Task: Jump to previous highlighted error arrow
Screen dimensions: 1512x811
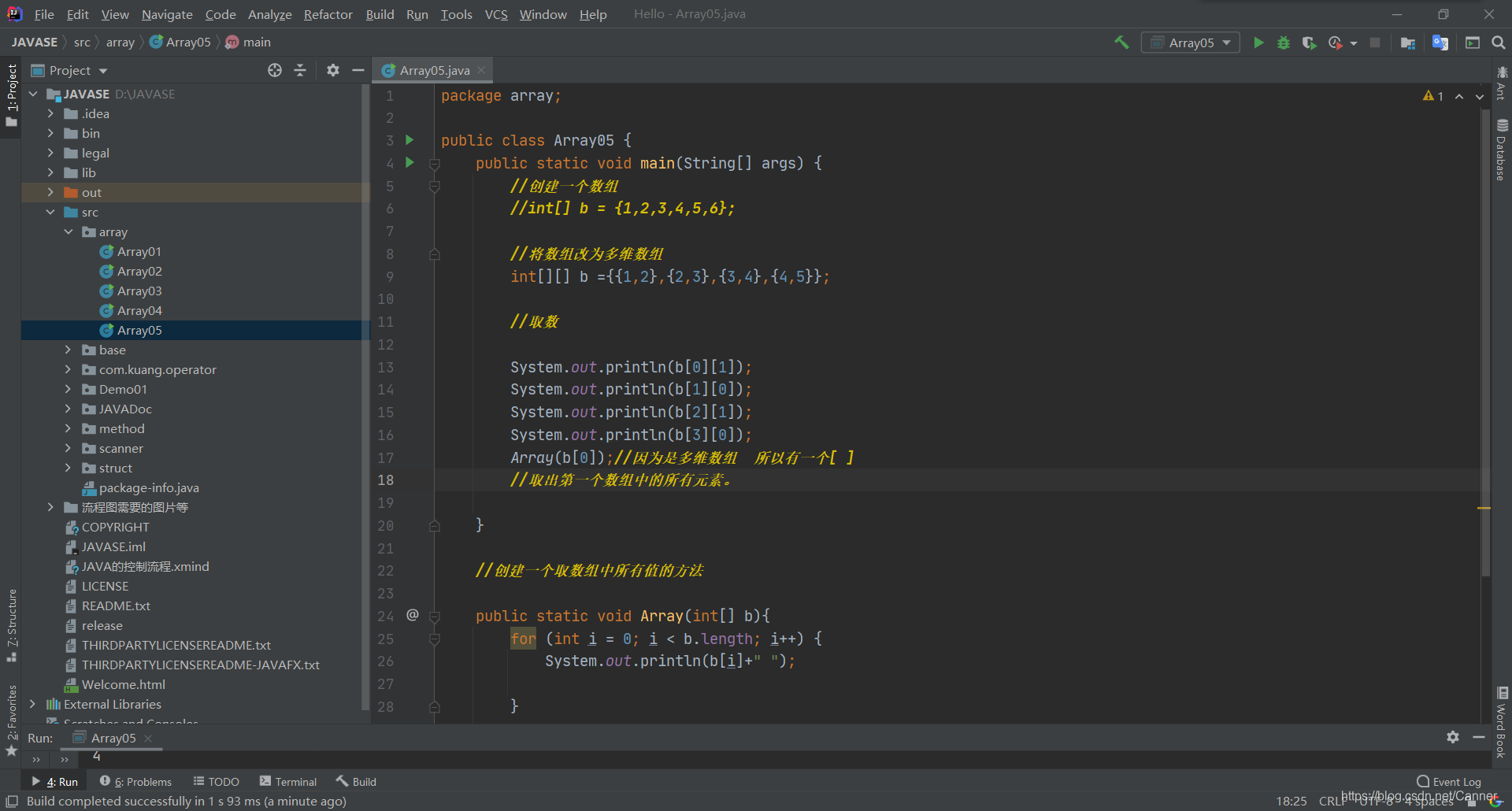Action: tap(1459, 96)
